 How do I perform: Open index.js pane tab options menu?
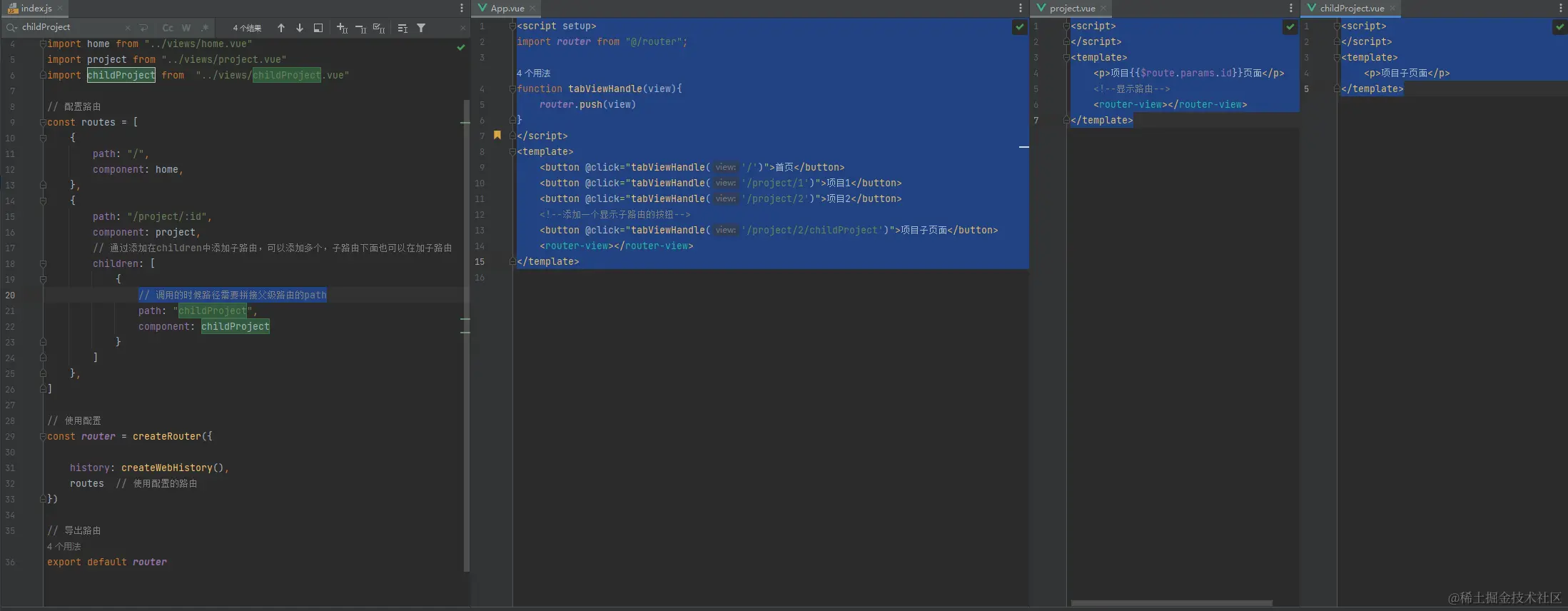tap(462, 8)
